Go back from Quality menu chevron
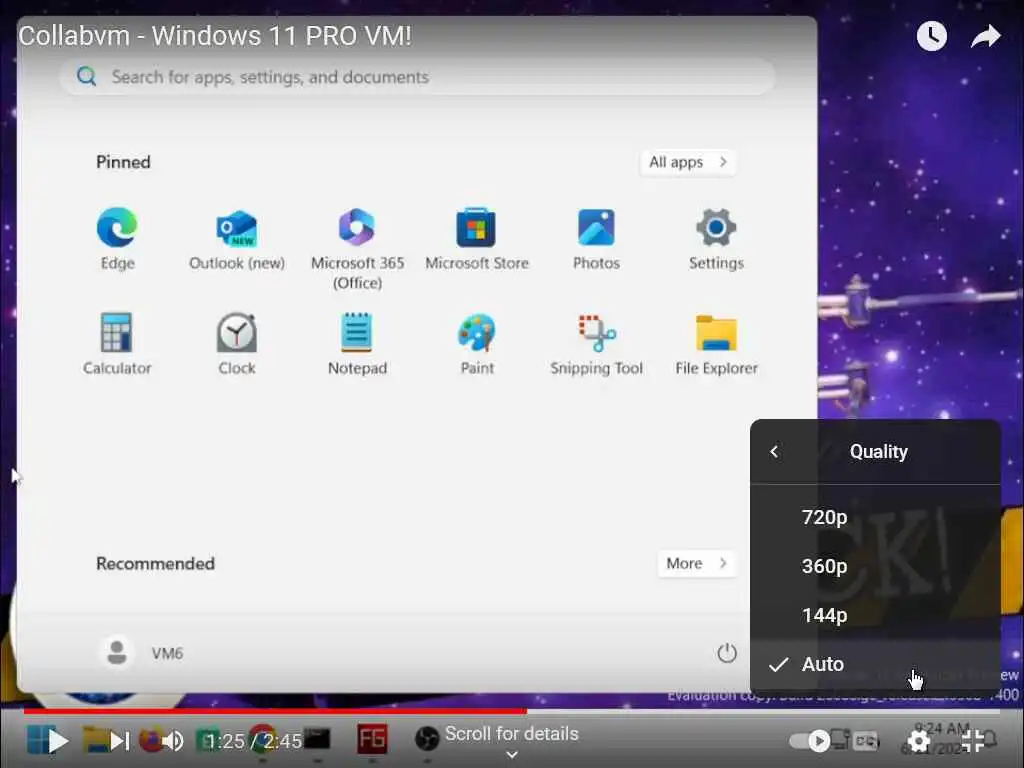 (x=775, y=451)
